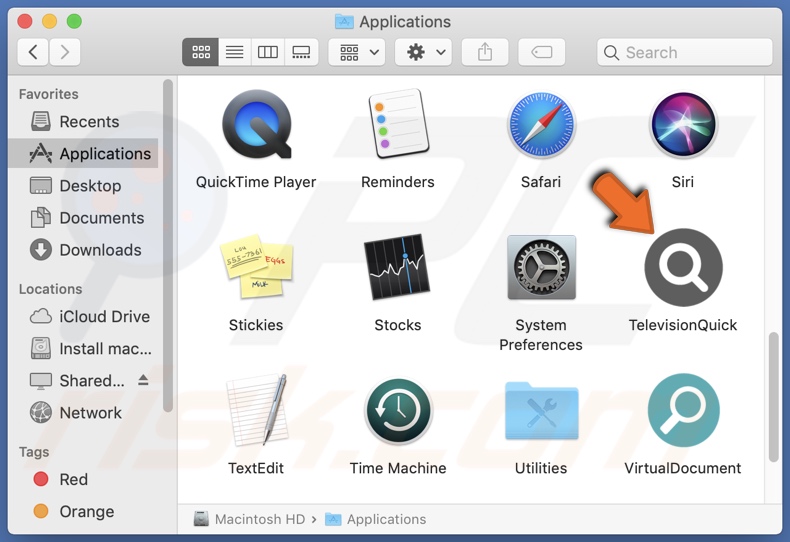
Task: Open Documents in the sidebar
Action: [83, 218]
